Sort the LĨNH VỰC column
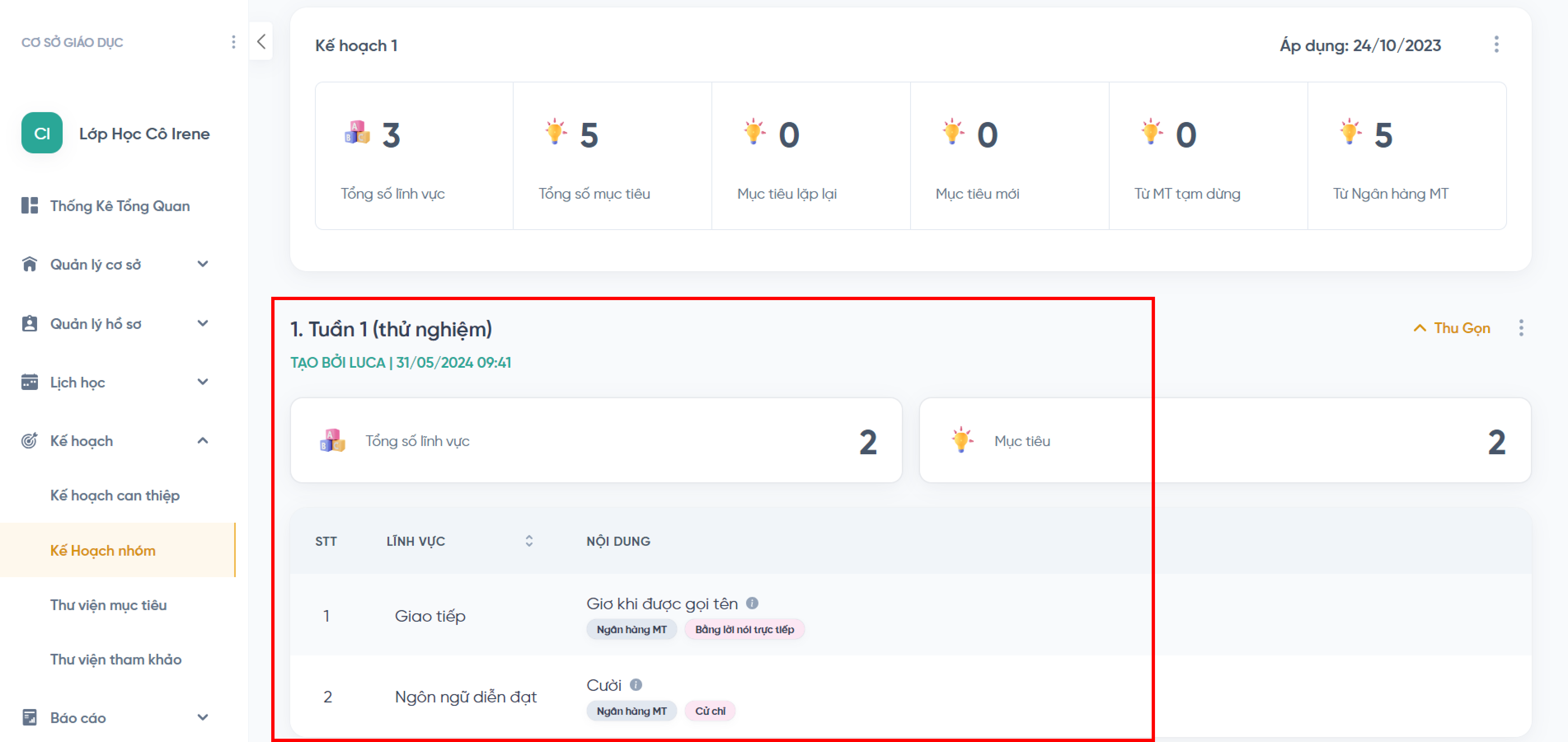Screen dimensions: 1568x742 (x=528, y=540)
